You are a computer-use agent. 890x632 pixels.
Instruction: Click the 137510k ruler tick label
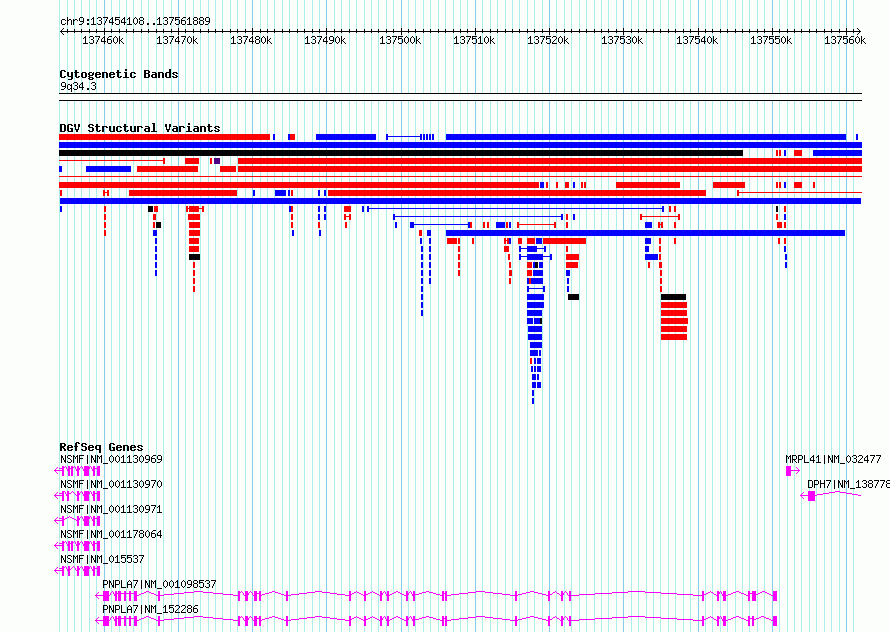474,40
